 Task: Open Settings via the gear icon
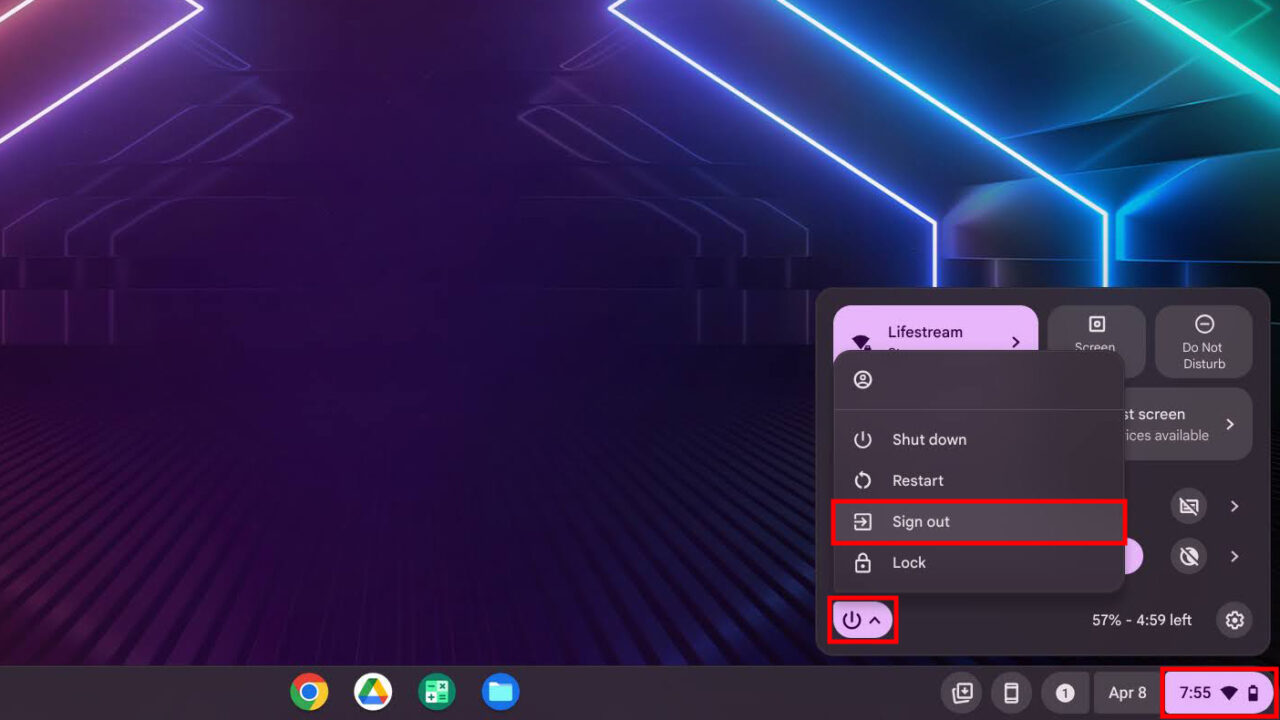tap(1234, 619)
